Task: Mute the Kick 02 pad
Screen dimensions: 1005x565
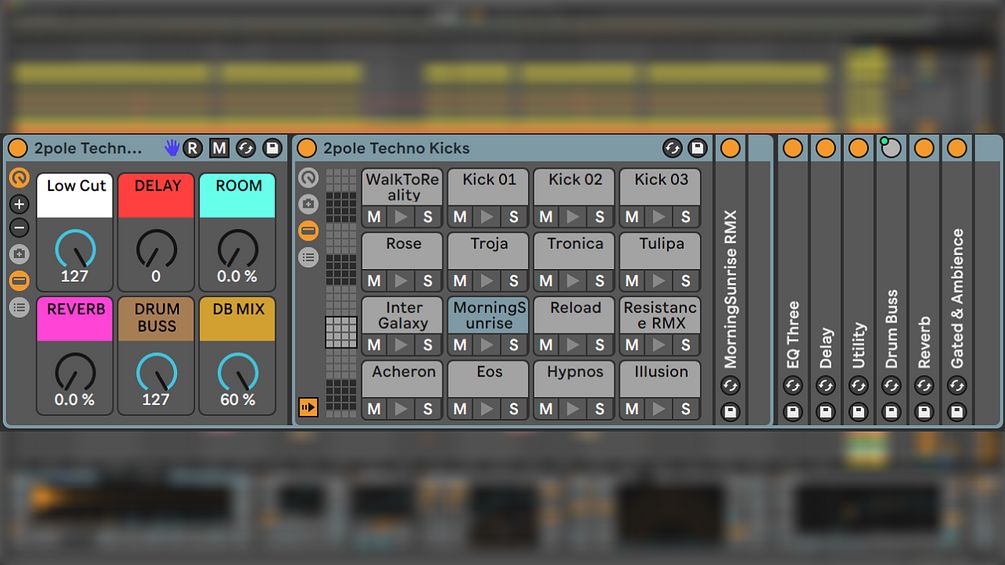Action: [x=546, y=217]
